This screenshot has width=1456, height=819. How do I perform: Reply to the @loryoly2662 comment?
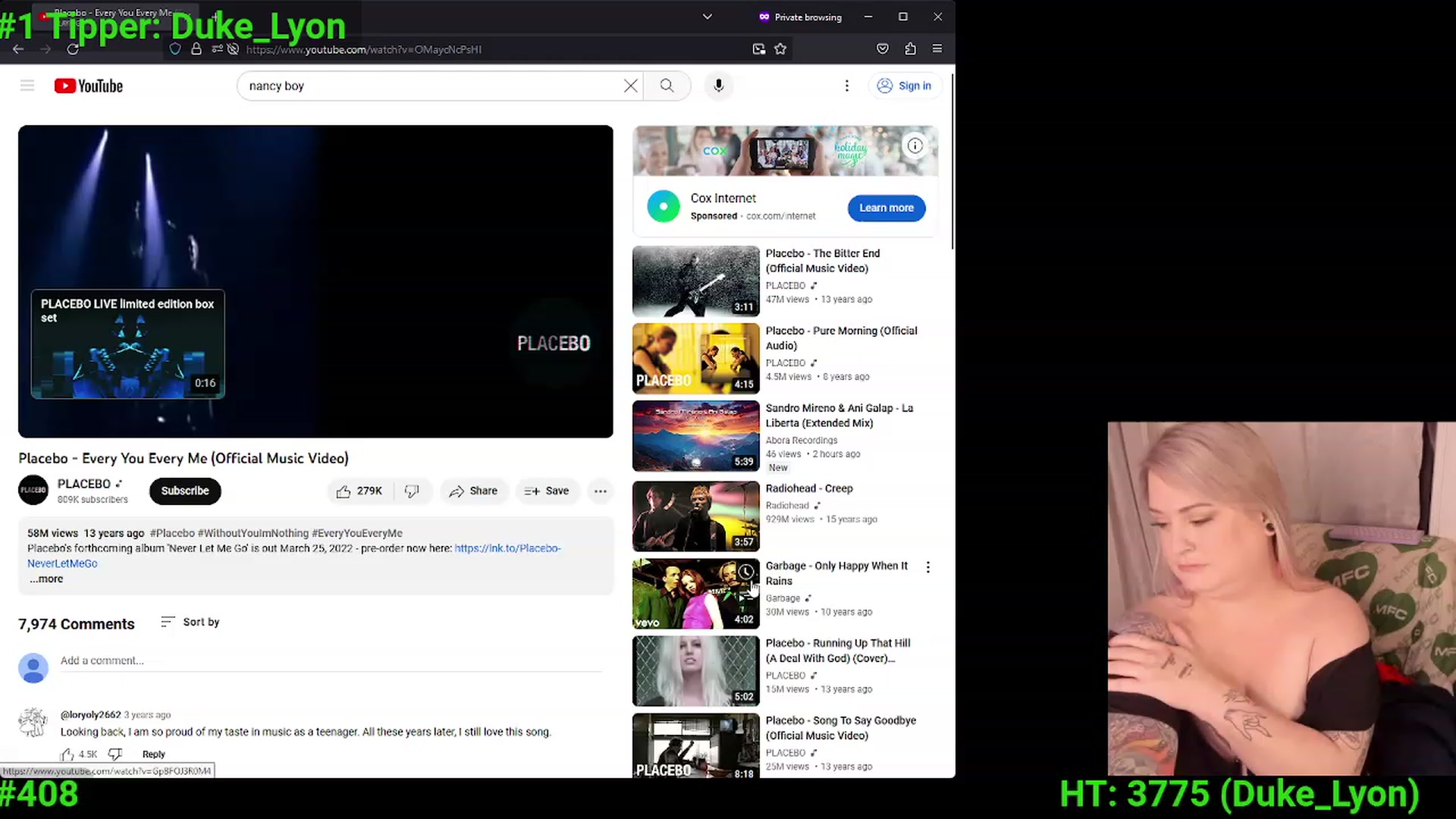coord(153,755)
